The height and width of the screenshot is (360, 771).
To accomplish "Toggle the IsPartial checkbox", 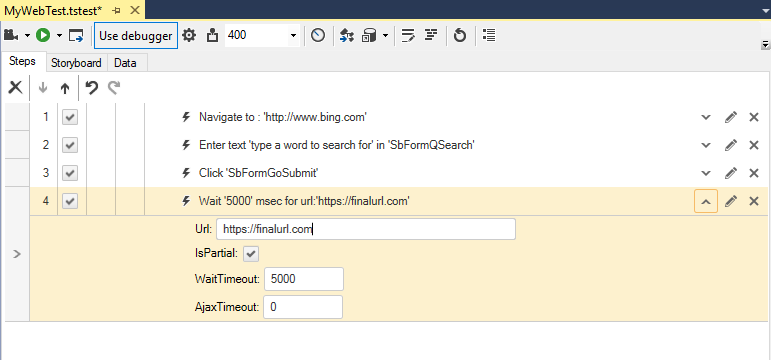I will pos(251,254).
